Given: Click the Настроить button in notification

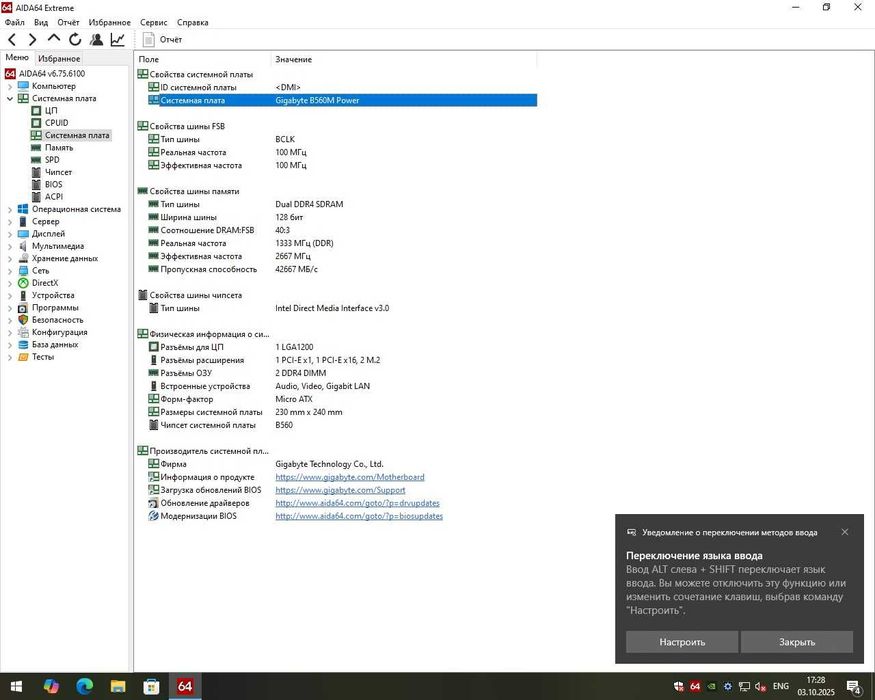Looking at the screenshot, I should click(x=682, y=642).
